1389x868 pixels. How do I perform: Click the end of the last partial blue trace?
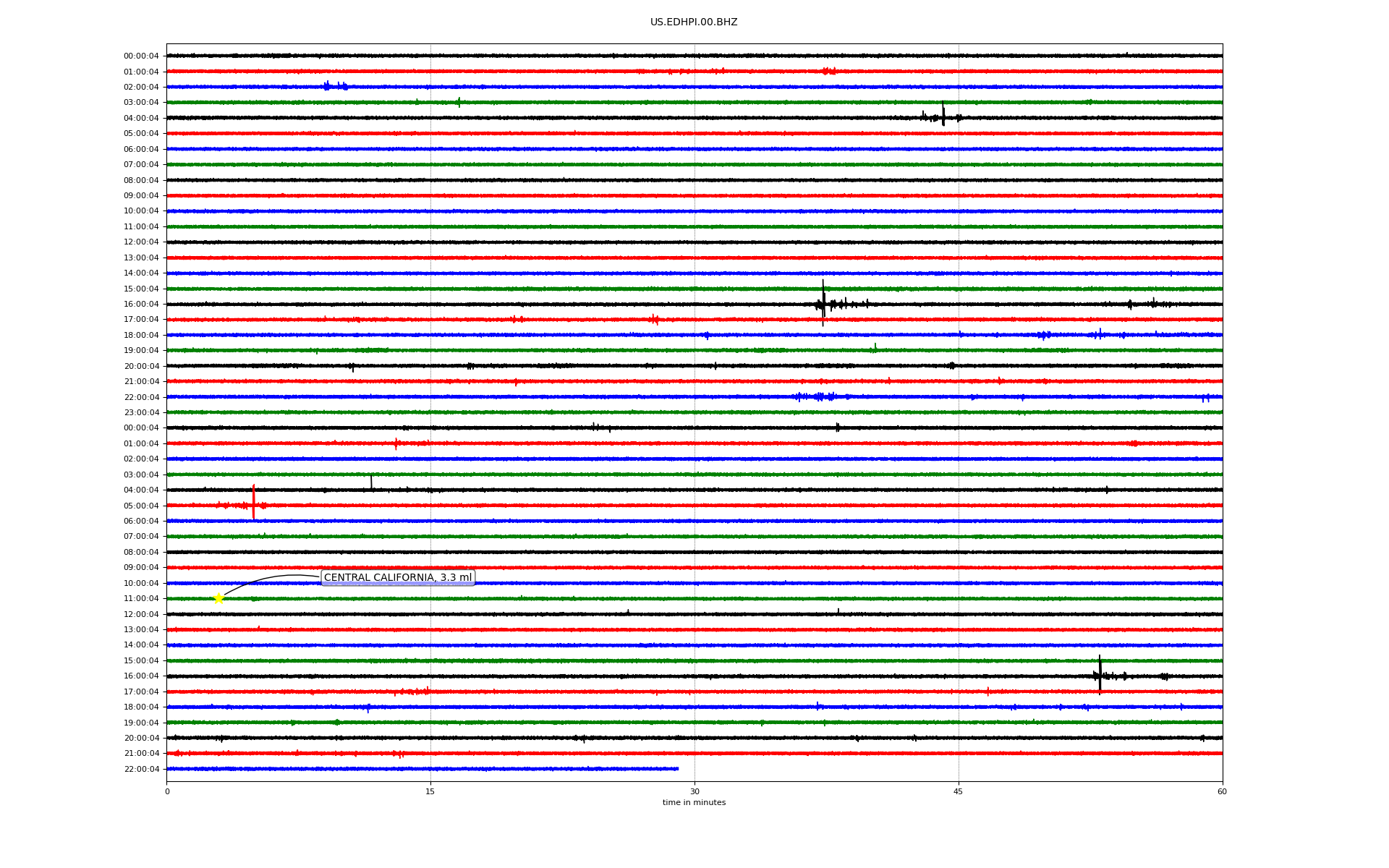click(x=677, y=769)
